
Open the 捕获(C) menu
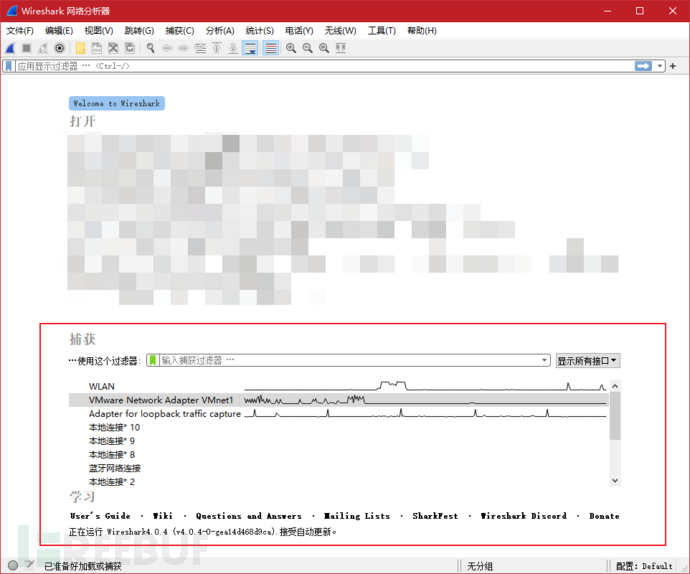pyautogui.click(x=180, y=31)
